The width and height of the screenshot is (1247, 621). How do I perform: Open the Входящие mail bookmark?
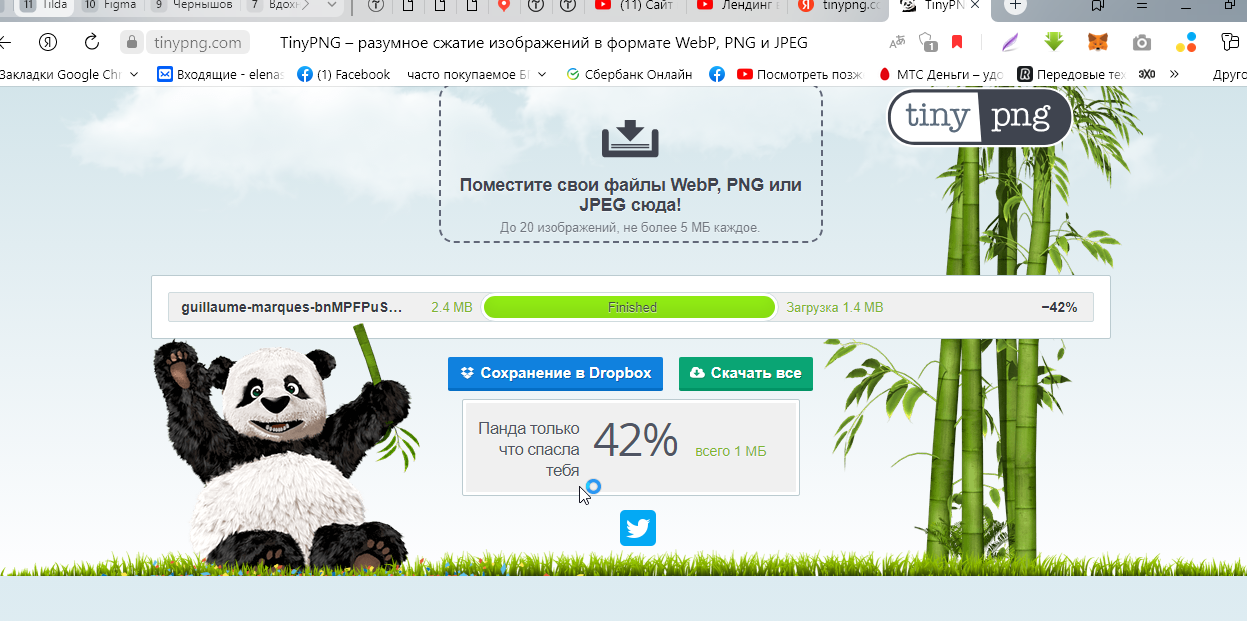coord(220,74)
